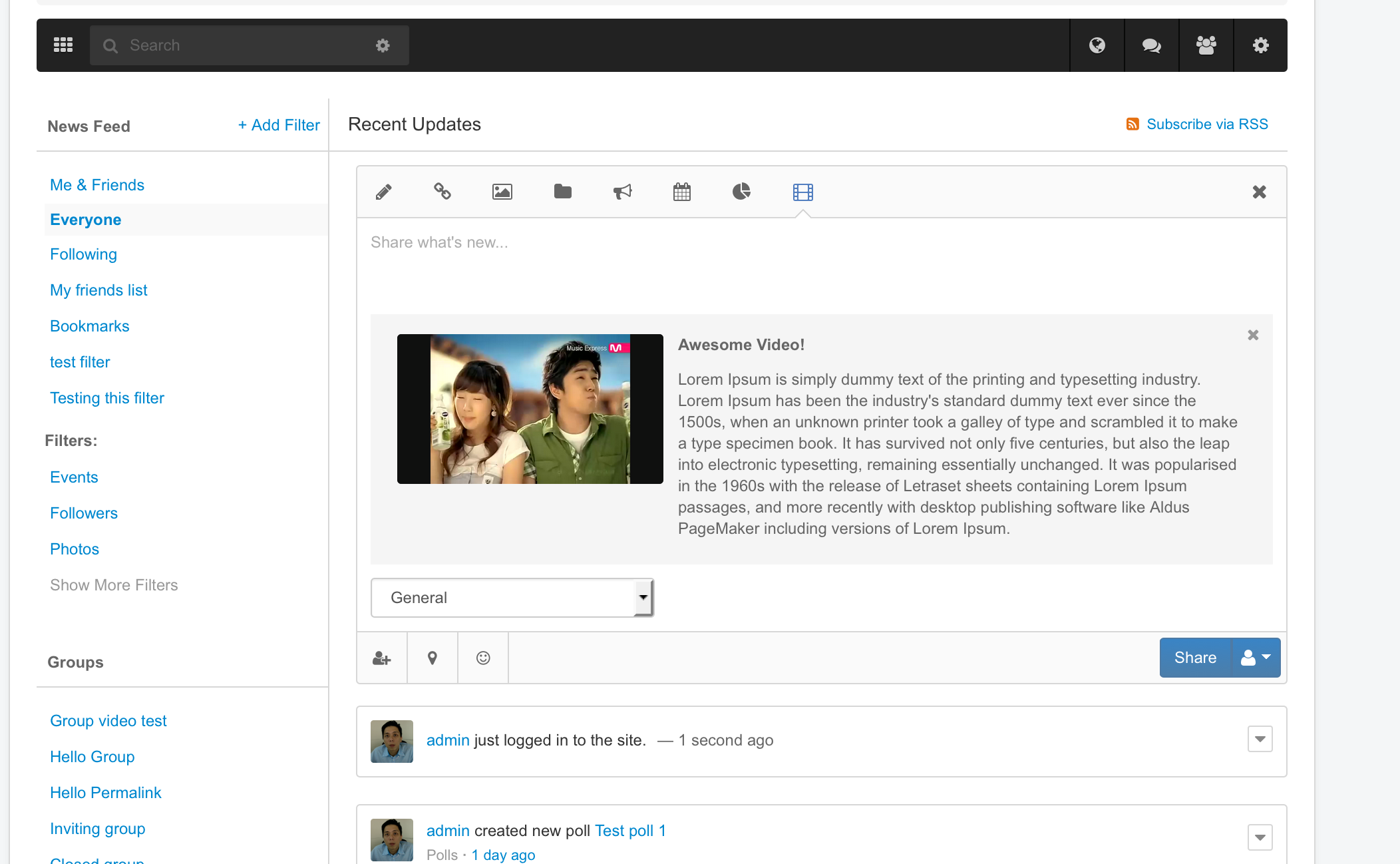Viewport: 1400px width, 864px height.
Task: Select the pie chart poll icon
Action: point(741,192)
